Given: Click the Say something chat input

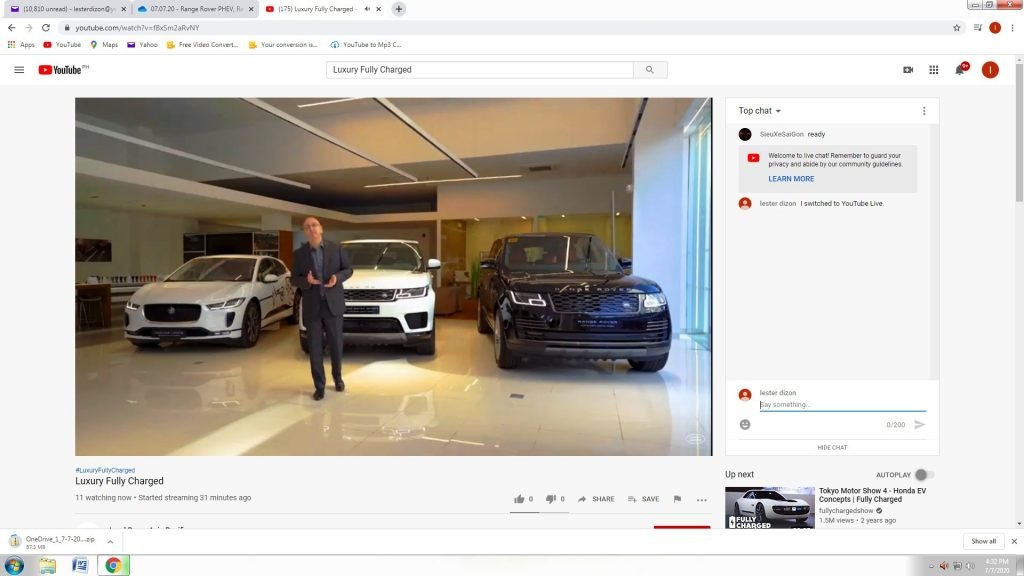Looking at the screenshot, I should (x=842, y=405).
